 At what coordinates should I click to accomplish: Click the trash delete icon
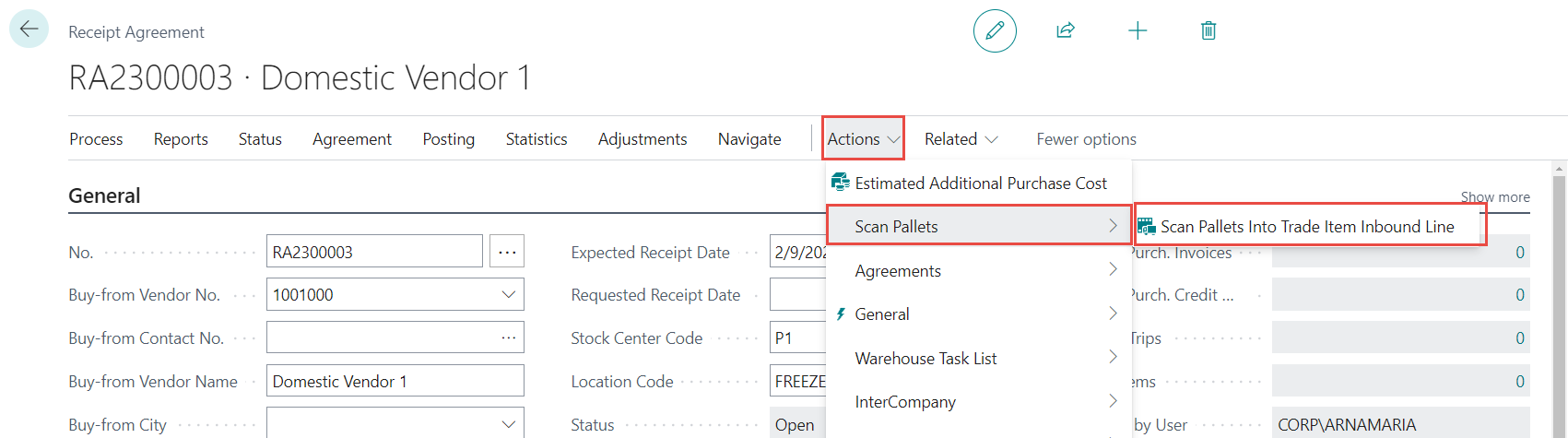tap(1208, 30)
